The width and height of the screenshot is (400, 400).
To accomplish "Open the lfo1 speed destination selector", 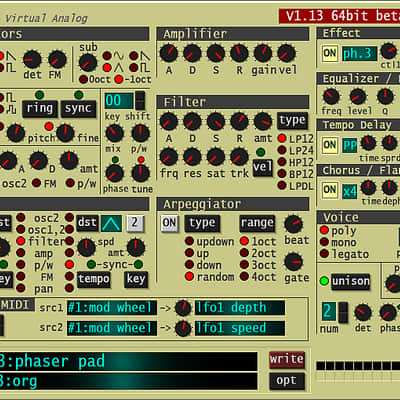I will (x=240, y=328).
